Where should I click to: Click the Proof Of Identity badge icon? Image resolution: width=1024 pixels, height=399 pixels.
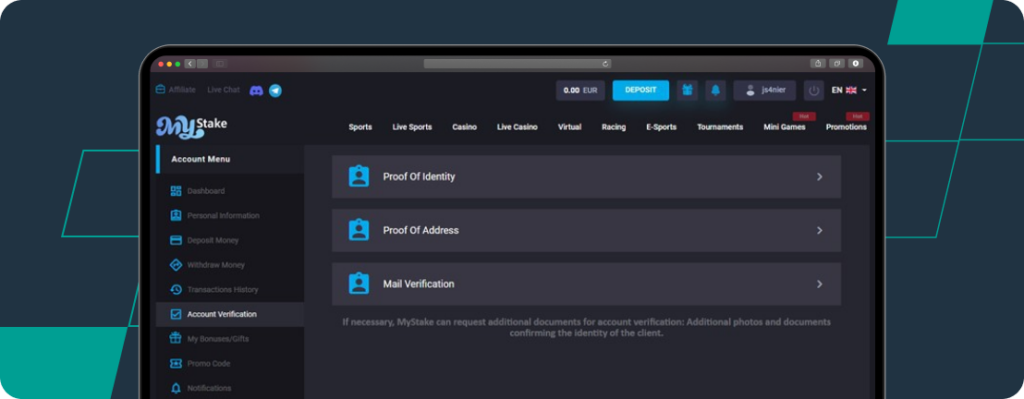[x=359, y=176]
